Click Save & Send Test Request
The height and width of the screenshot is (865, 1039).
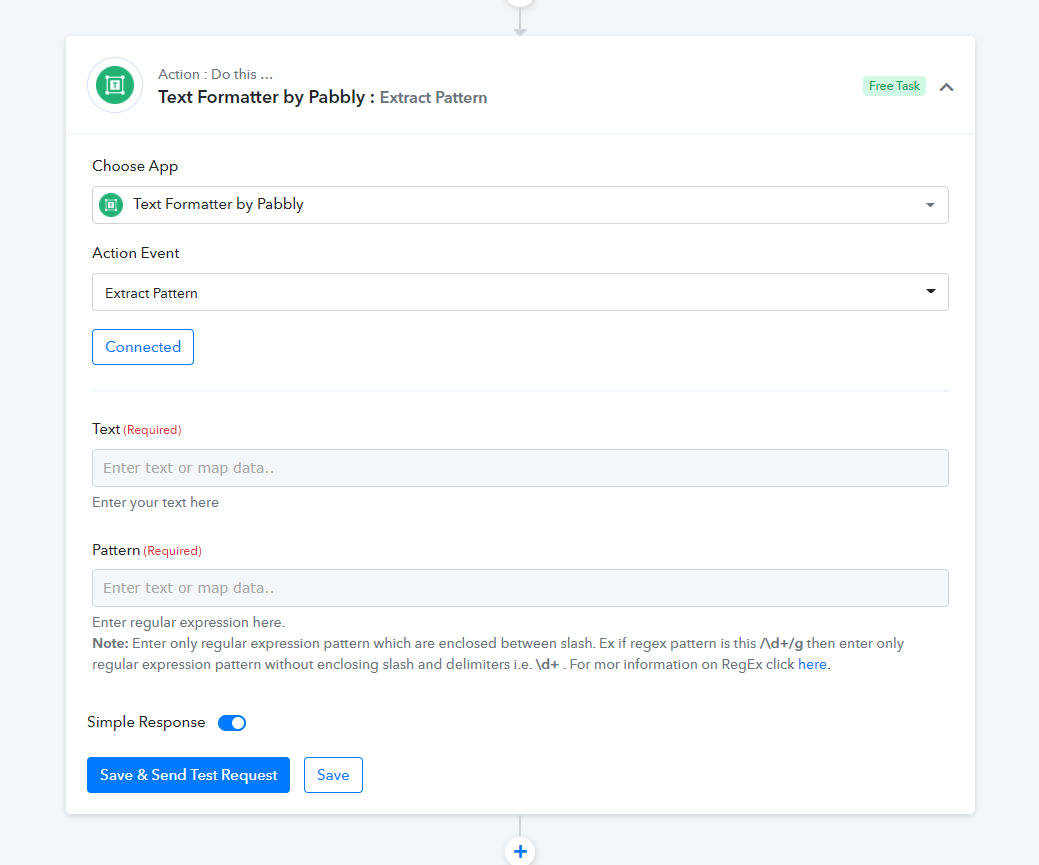[188, 775]
